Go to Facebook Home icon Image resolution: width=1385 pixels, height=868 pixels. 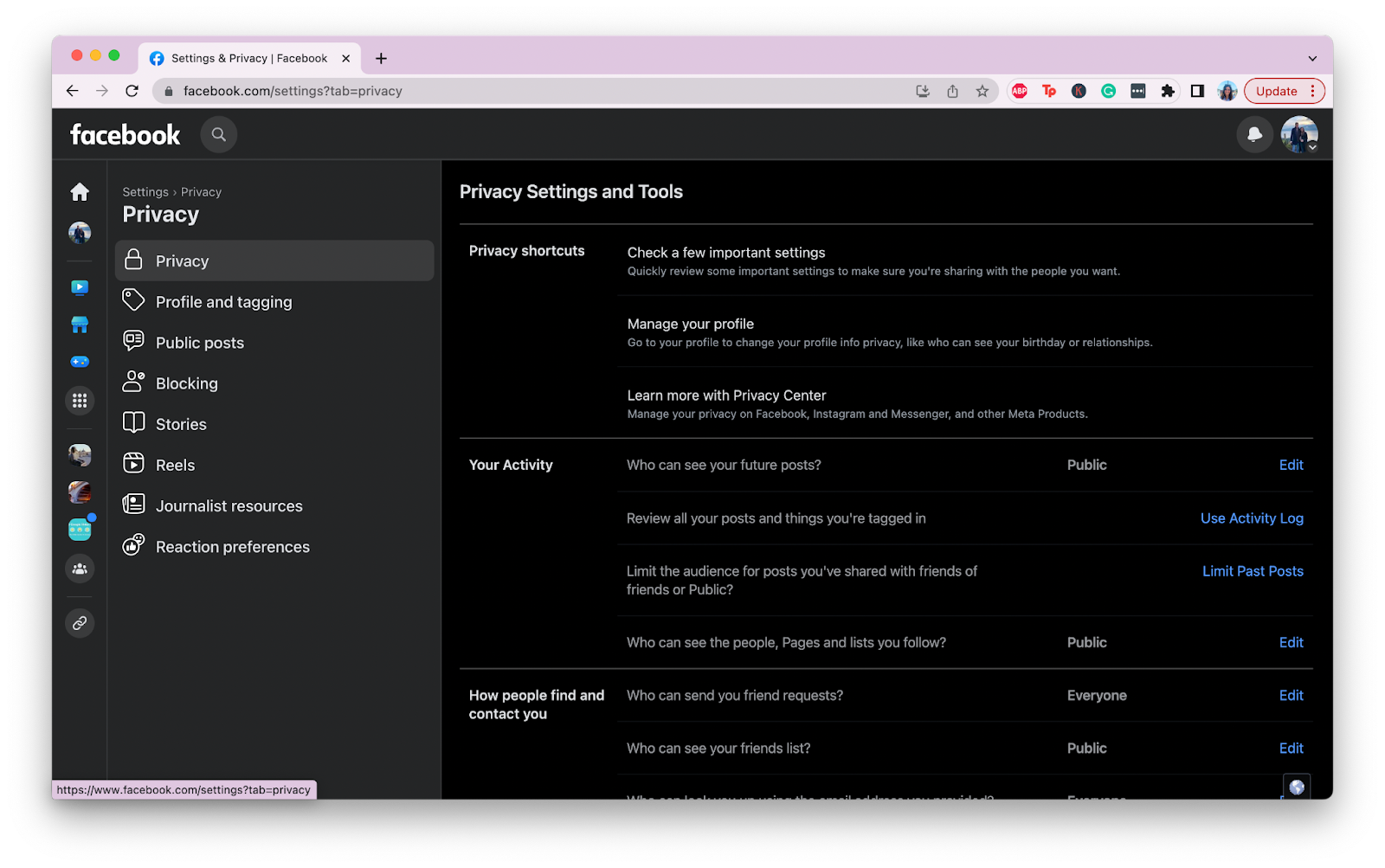pyautogui.click(x=80, y=191)
